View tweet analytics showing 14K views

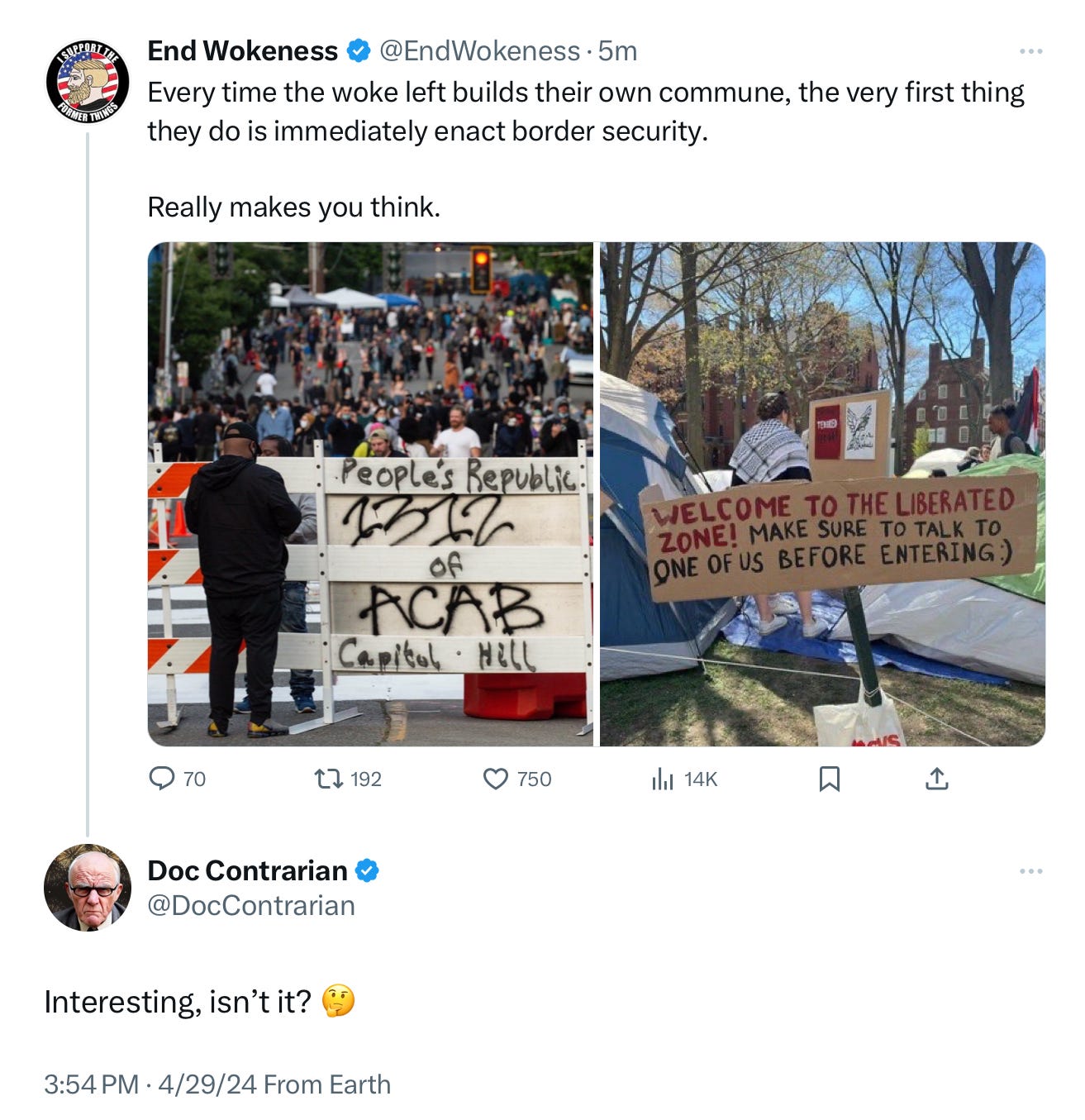[x=663, y=779]
